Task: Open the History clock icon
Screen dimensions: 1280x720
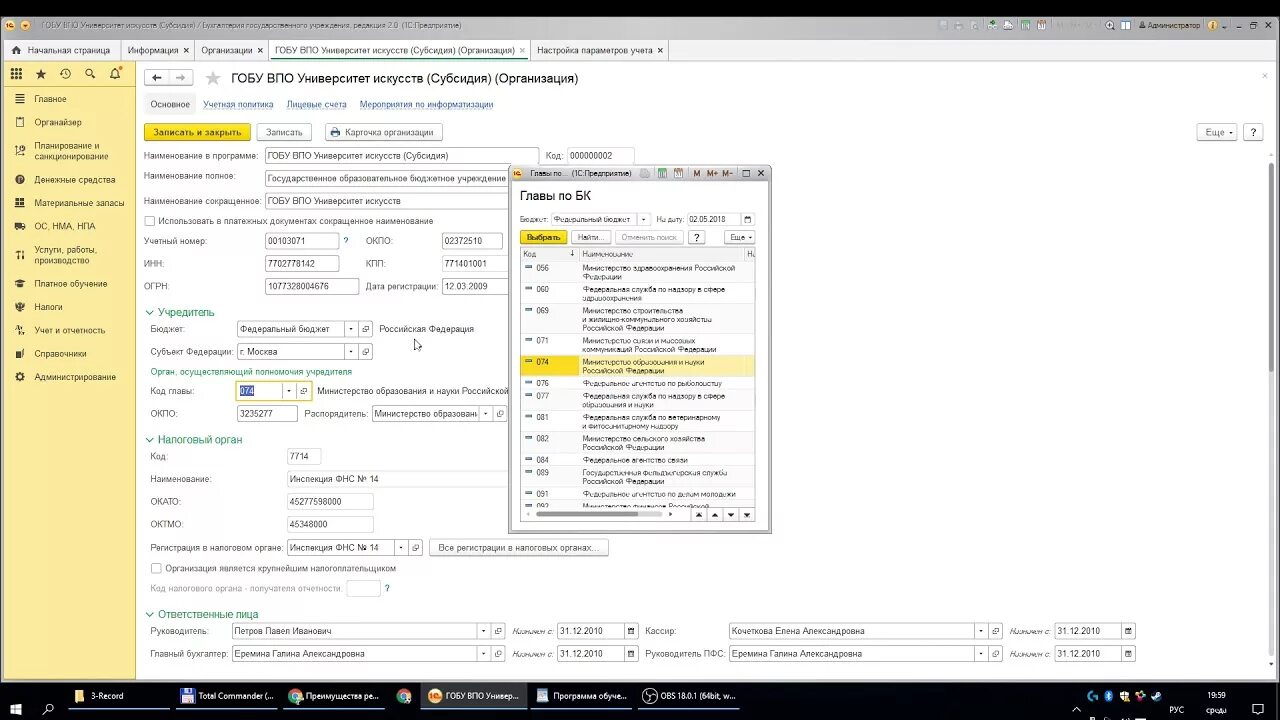Action: click(65, 74)
